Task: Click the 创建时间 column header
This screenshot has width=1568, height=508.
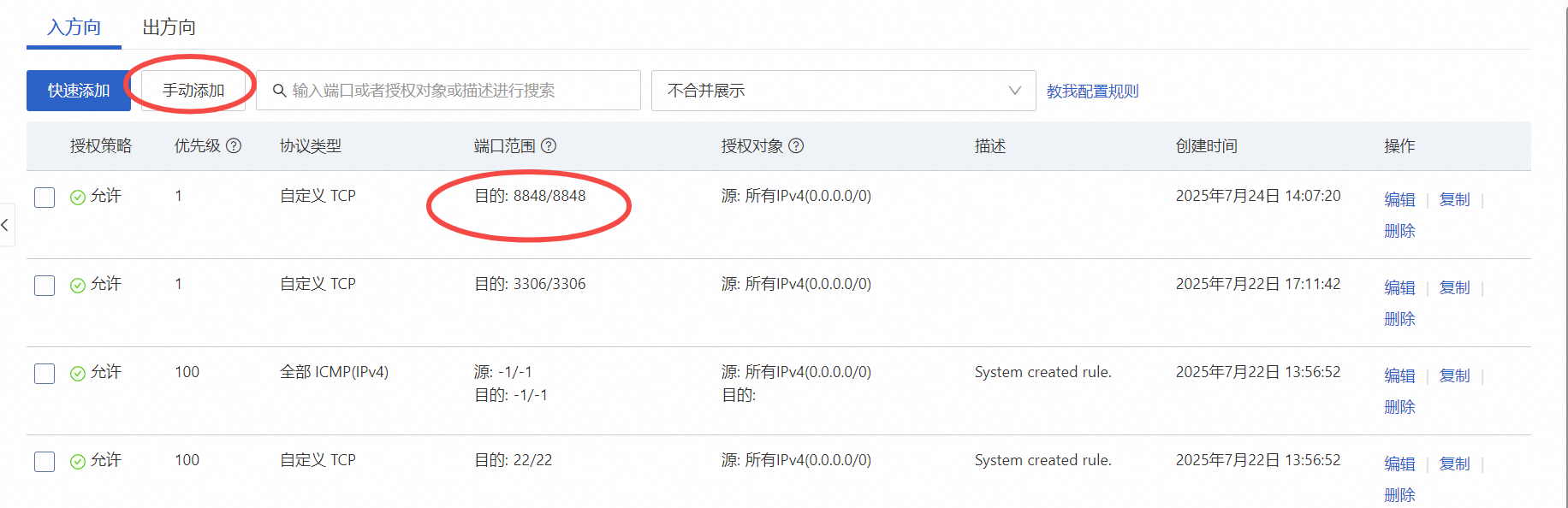Action: 1206,146
